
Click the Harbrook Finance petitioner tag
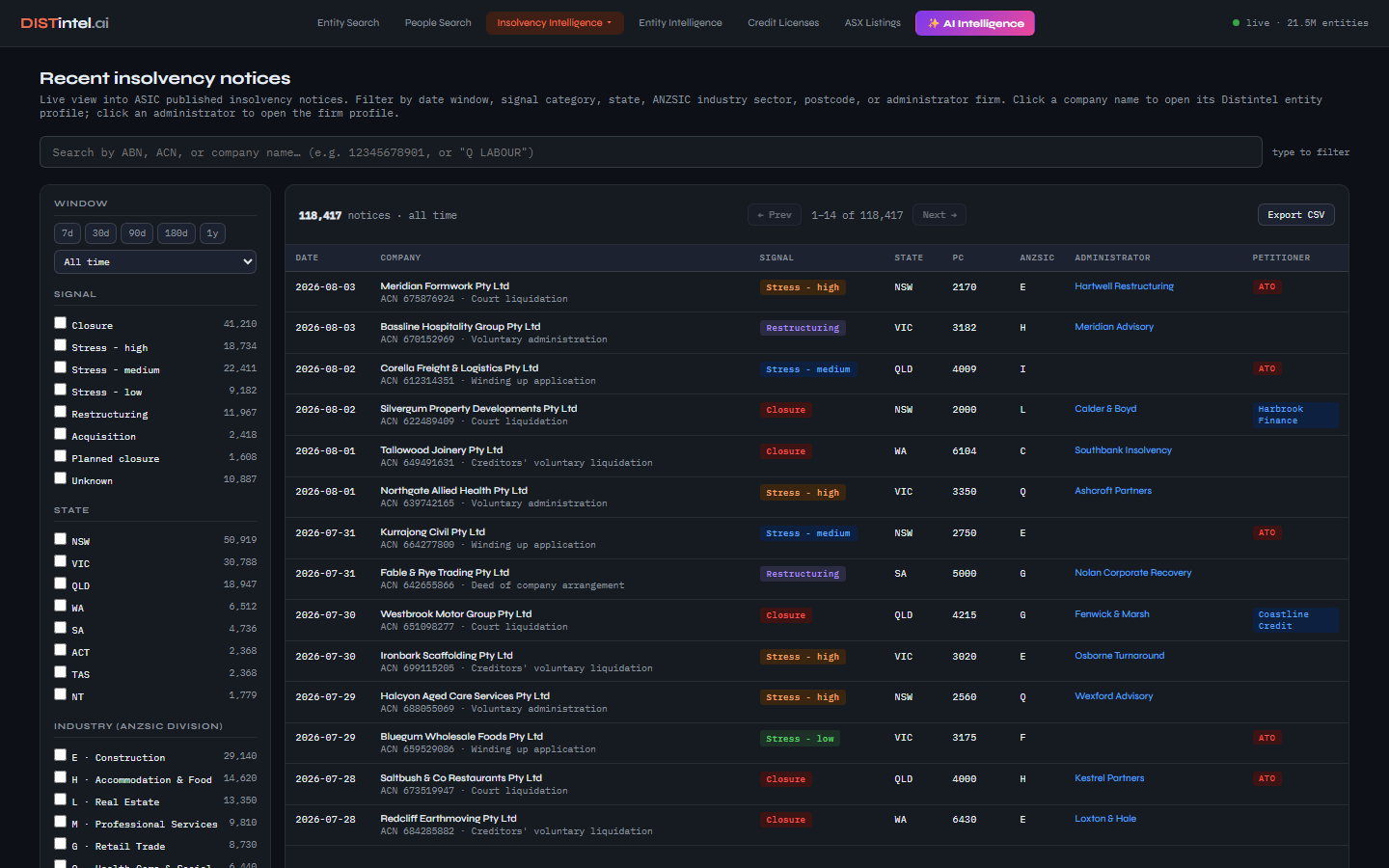tap(1295, 415)
